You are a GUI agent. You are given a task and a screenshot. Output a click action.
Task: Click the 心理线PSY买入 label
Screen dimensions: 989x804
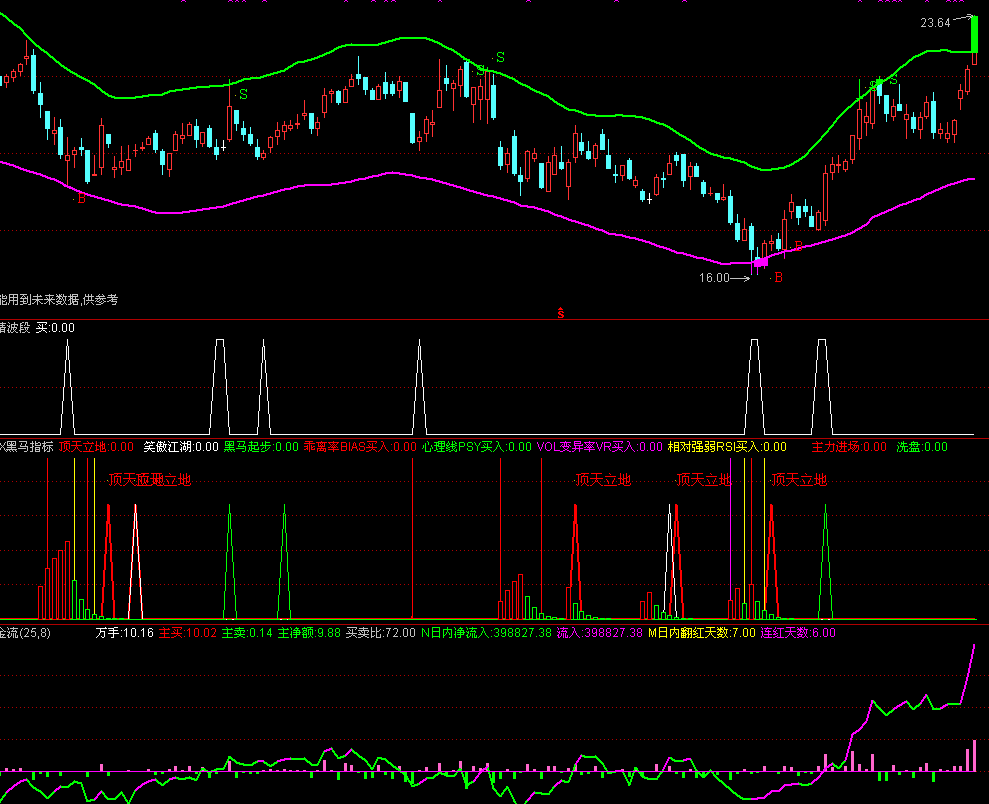(x=477, y=447)
